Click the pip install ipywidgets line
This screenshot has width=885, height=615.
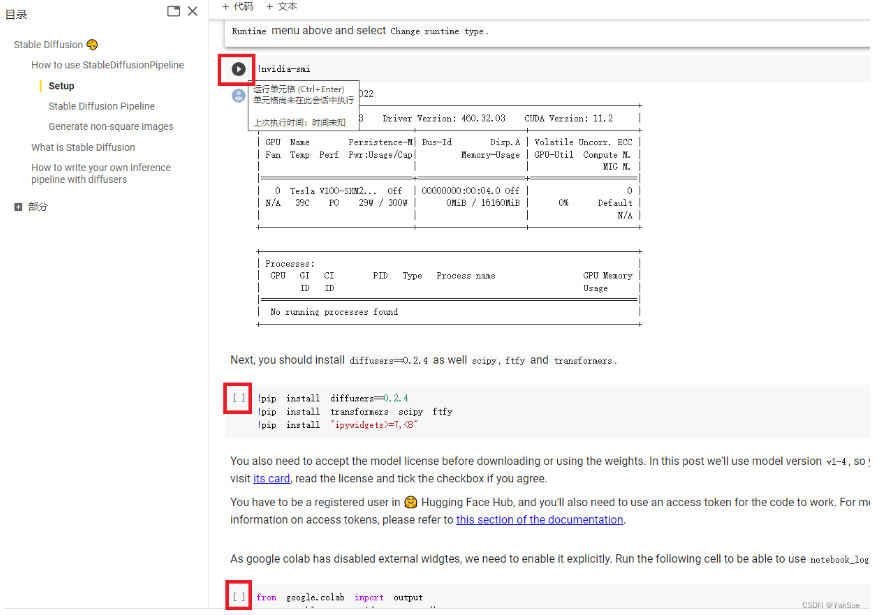[x=338, y=425]
